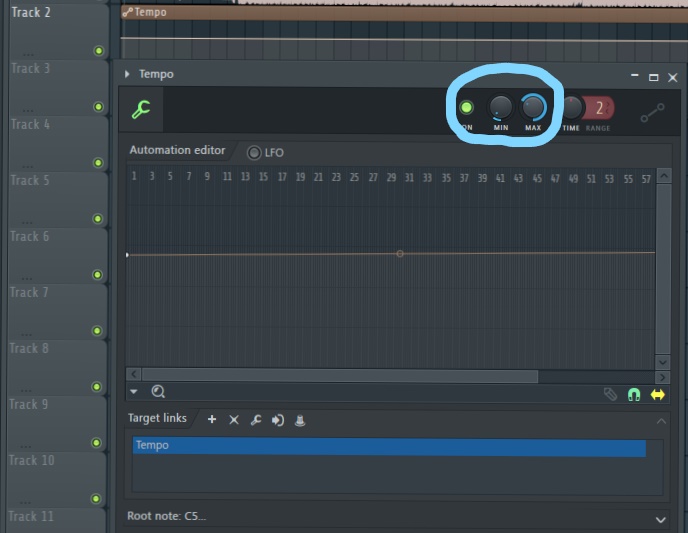
Task: Click bar 1 on the editor ruler
Action: tap(134, 176)
